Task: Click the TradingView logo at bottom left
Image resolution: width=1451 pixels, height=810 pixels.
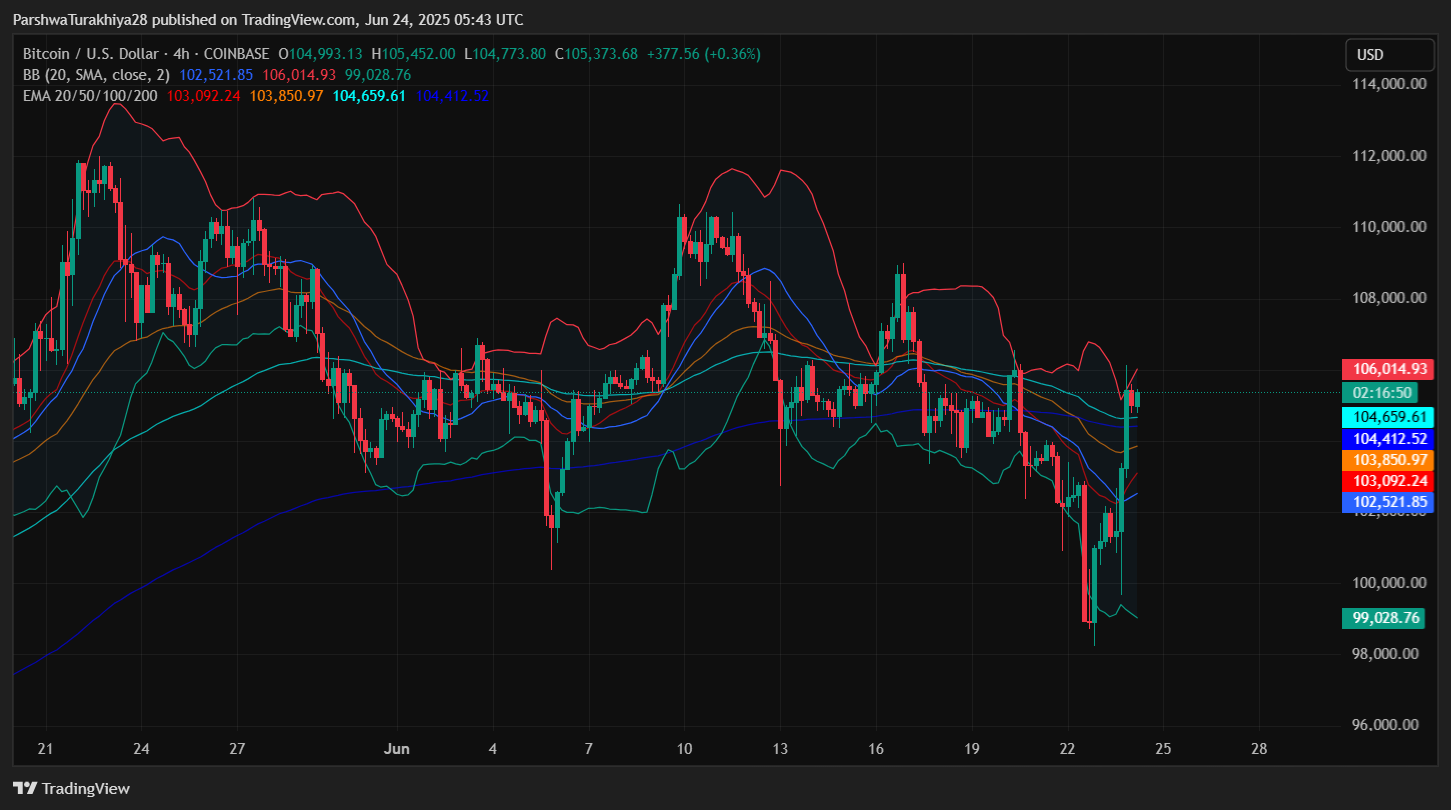Action: coord(71,788)
